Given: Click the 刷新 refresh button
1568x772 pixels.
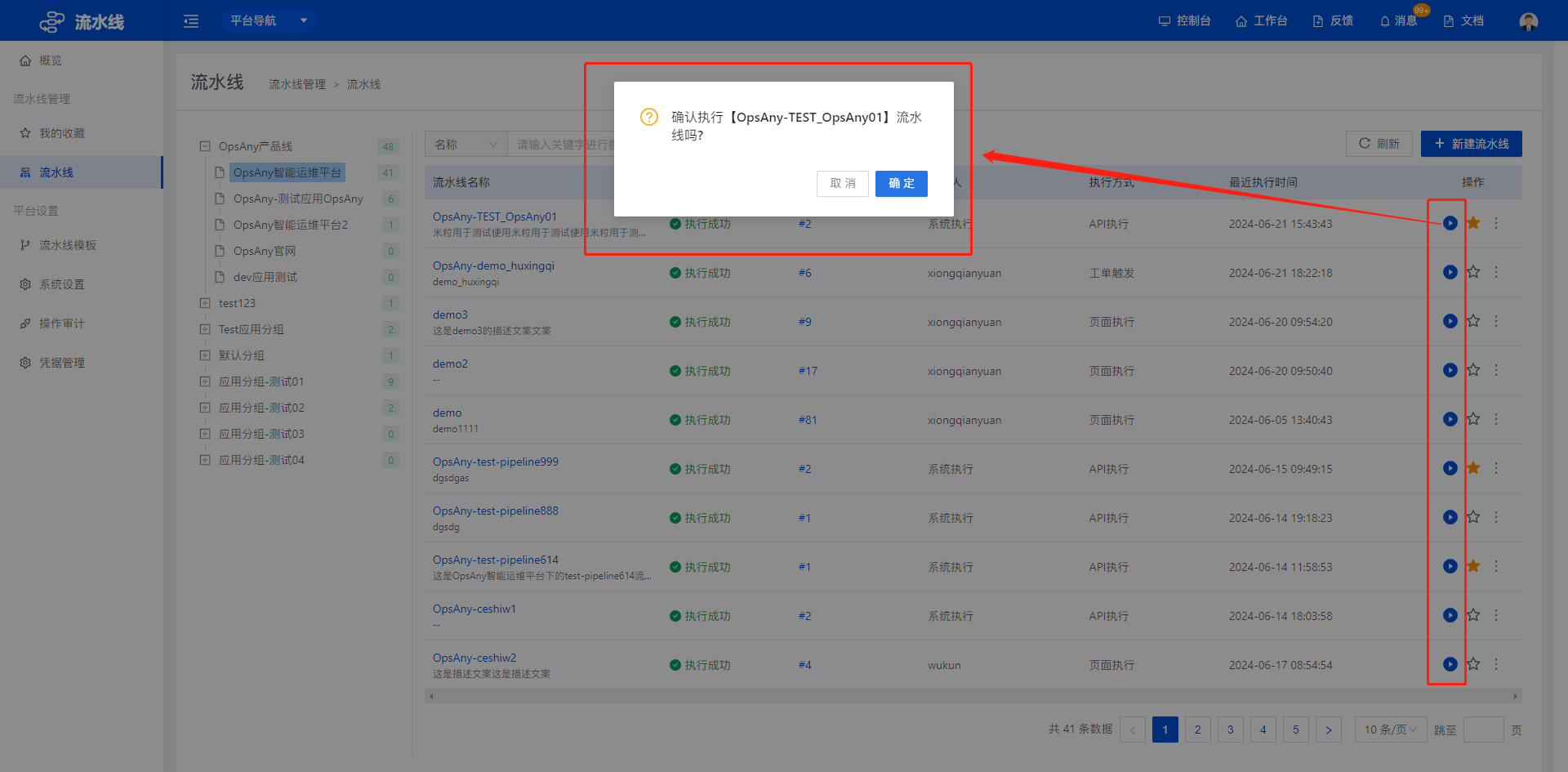Looking at the screenshot, I should point(1379,144).
